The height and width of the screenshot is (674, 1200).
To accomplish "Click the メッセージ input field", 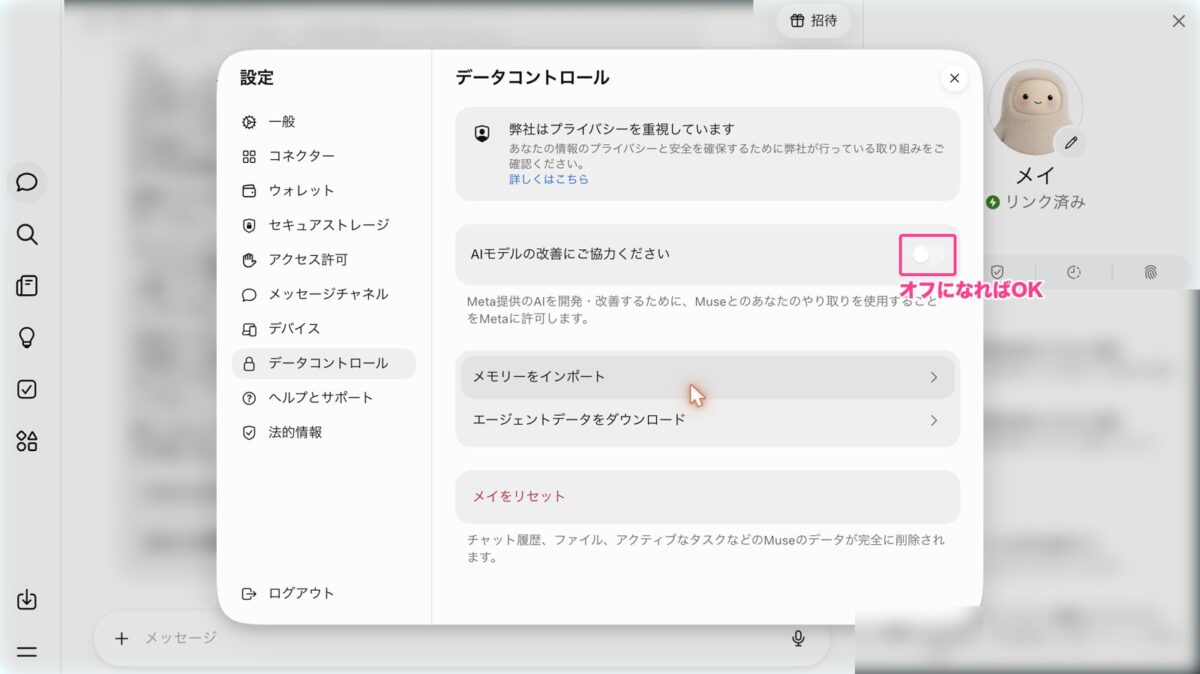I will pos(460,638).
